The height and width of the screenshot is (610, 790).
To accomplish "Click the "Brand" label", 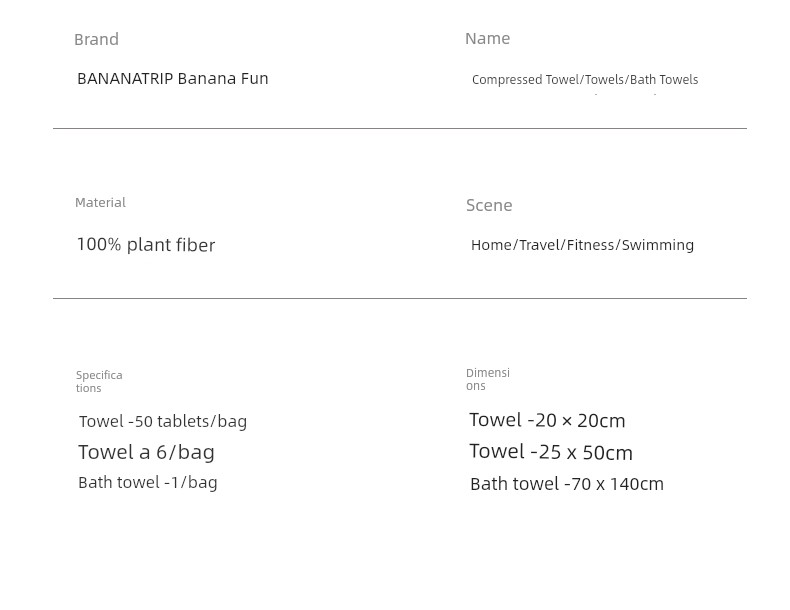I will pos(96,40).
